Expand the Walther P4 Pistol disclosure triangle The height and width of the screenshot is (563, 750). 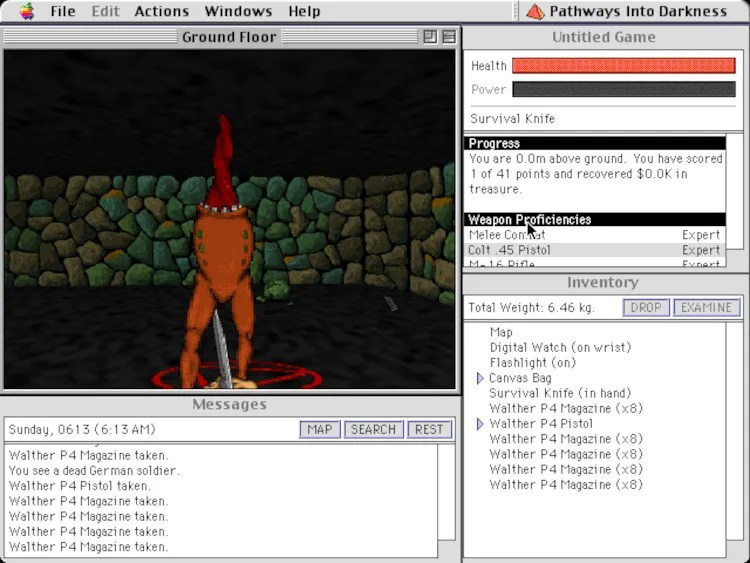point(480,424)
